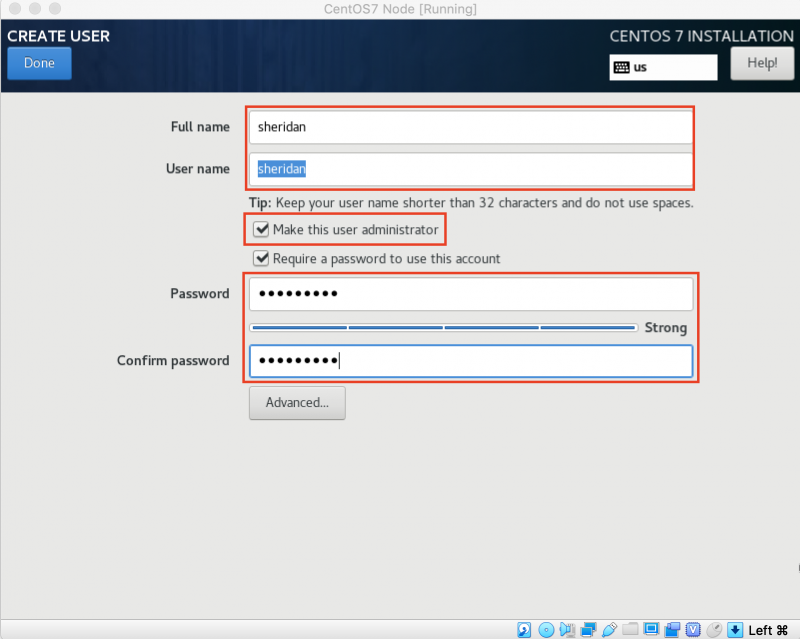Focus the Password field

[x=471, y=293]
